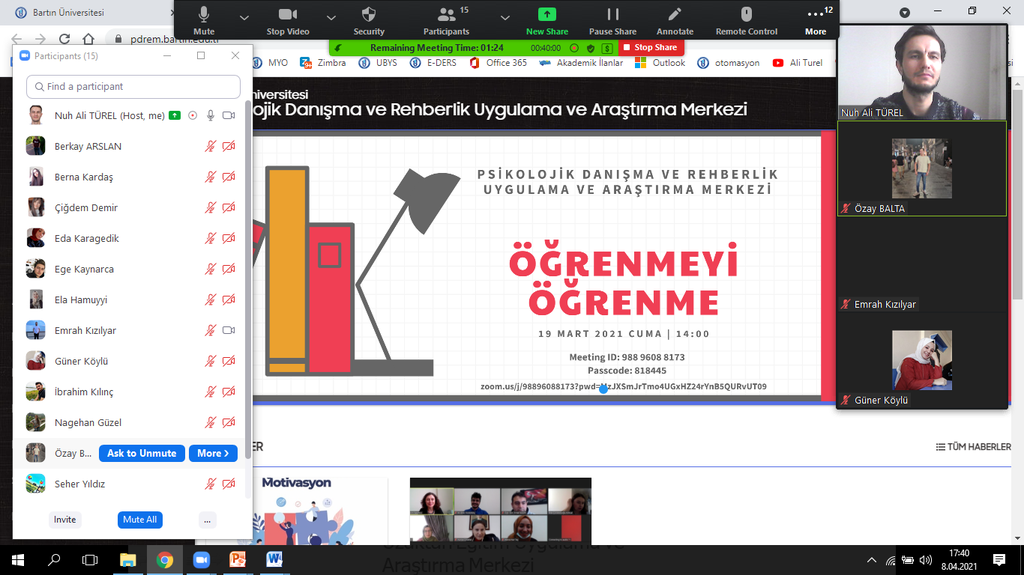The height and width of the screenshot is (575, 1024).
Task: Select Ege Kaynarca in participants list
Action: (131, 269)
